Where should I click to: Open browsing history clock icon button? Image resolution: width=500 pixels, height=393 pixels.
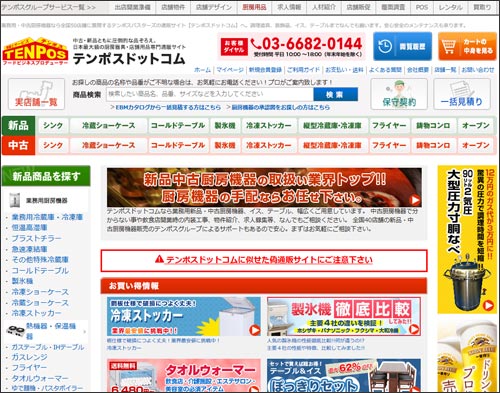click(x=402, y=46)
